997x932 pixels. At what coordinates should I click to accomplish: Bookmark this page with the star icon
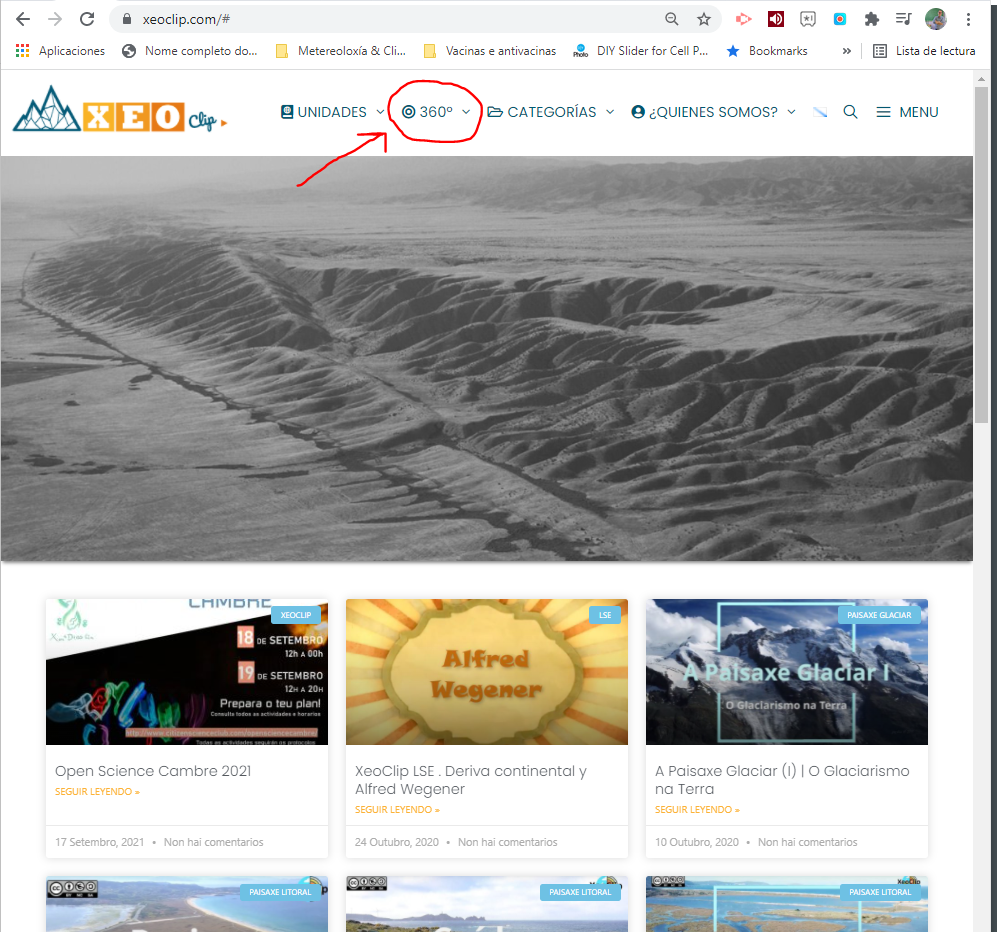[x=704, y=19]
